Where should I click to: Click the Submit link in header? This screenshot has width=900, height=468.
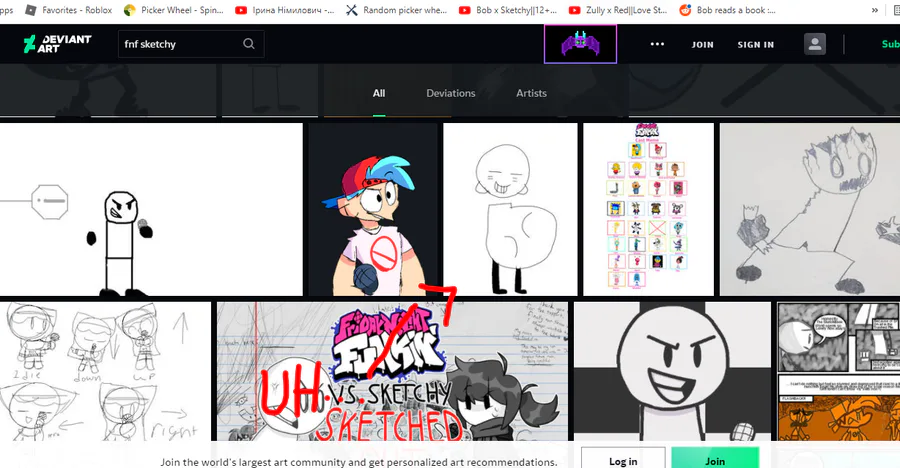tap(890, 44)
